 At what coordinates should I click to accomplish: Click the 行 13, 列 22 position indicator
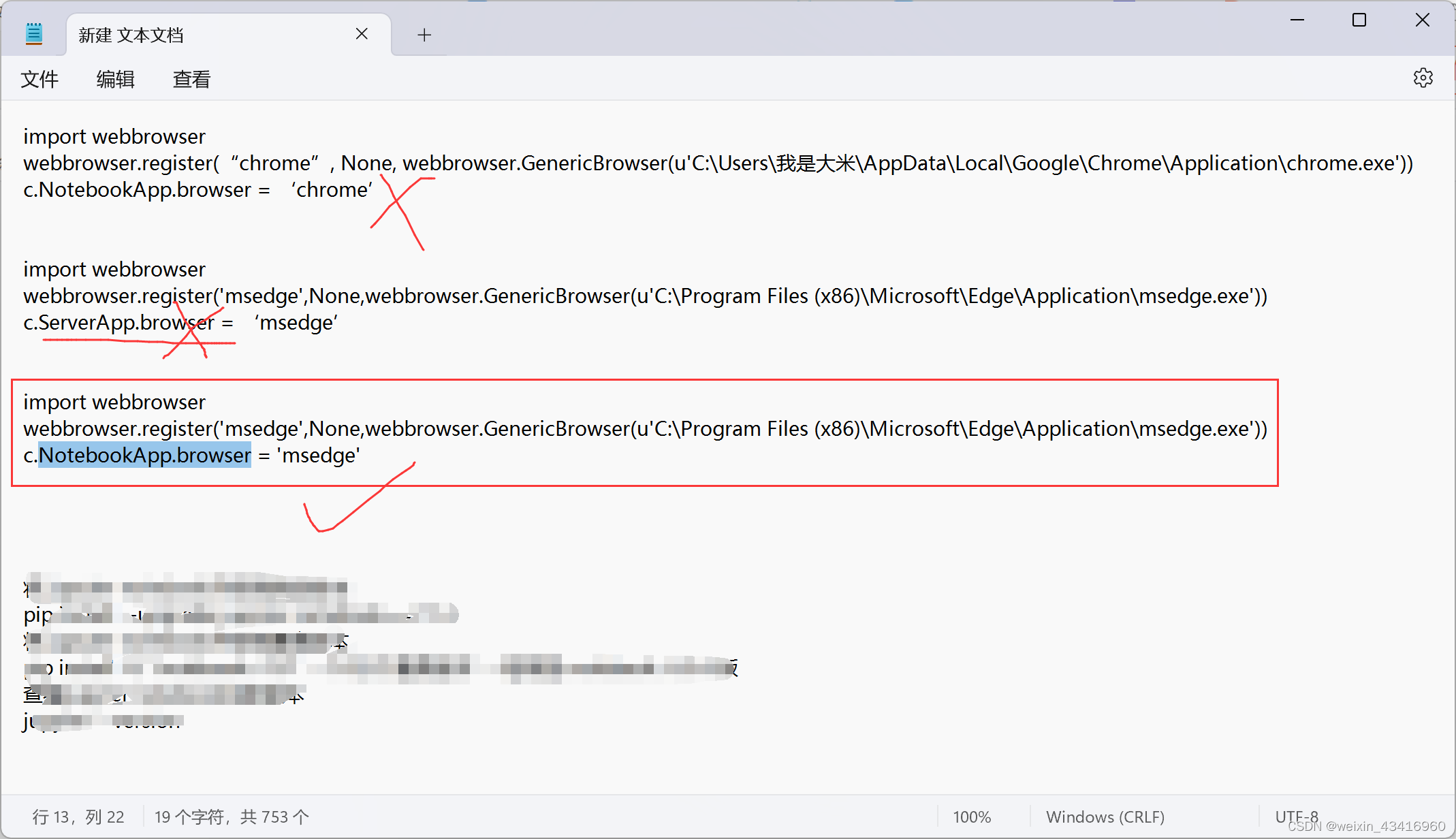[x=78, y=817]
